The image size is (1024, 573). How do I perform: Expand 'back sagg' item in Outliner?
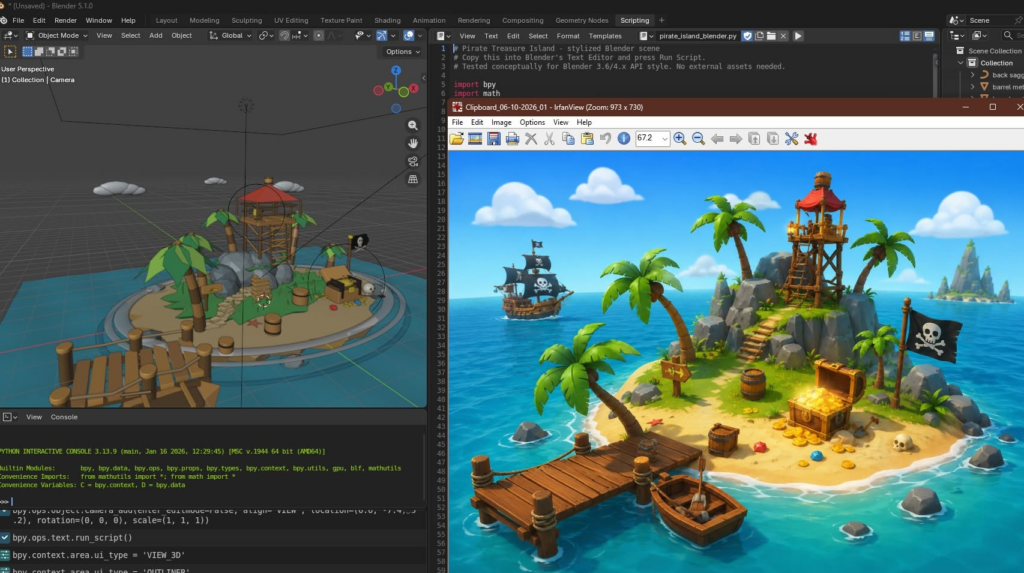tap(972, 75)
